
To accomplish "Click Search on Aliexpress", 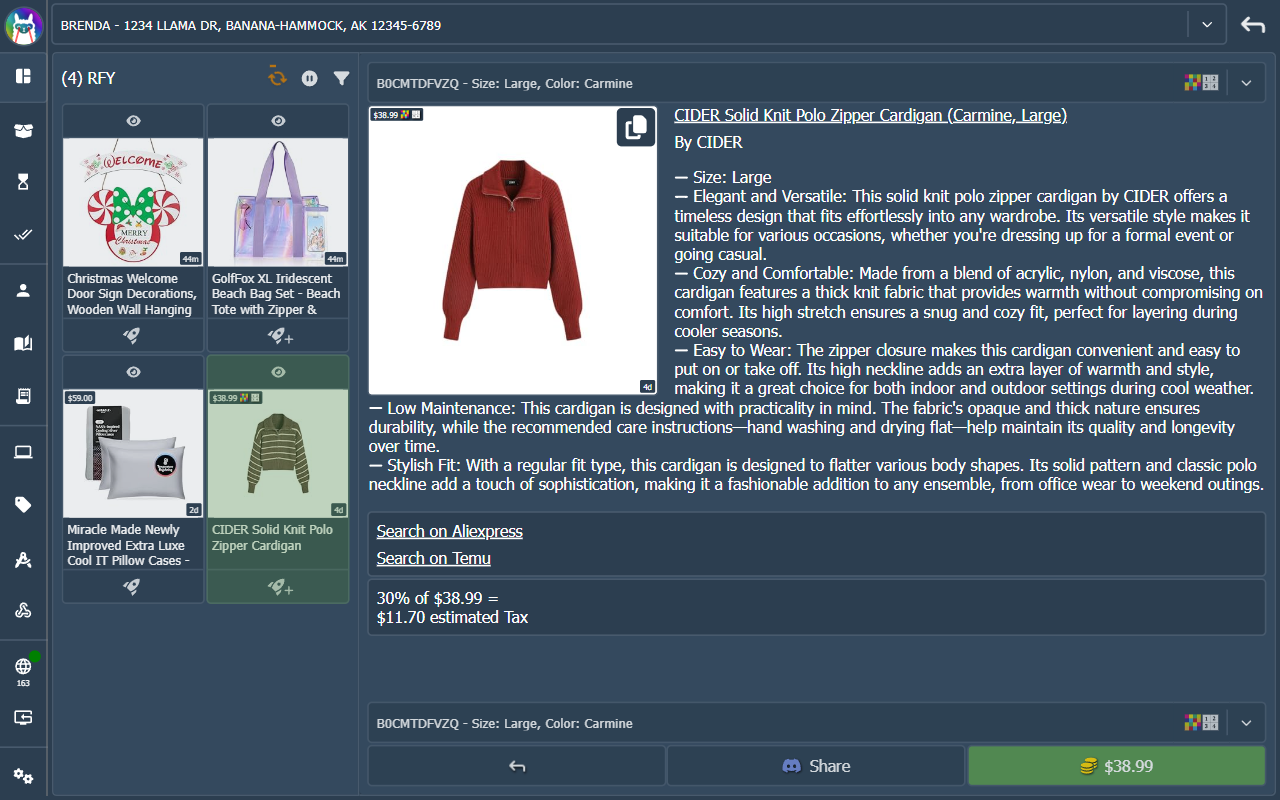I will tap(449, 531).
